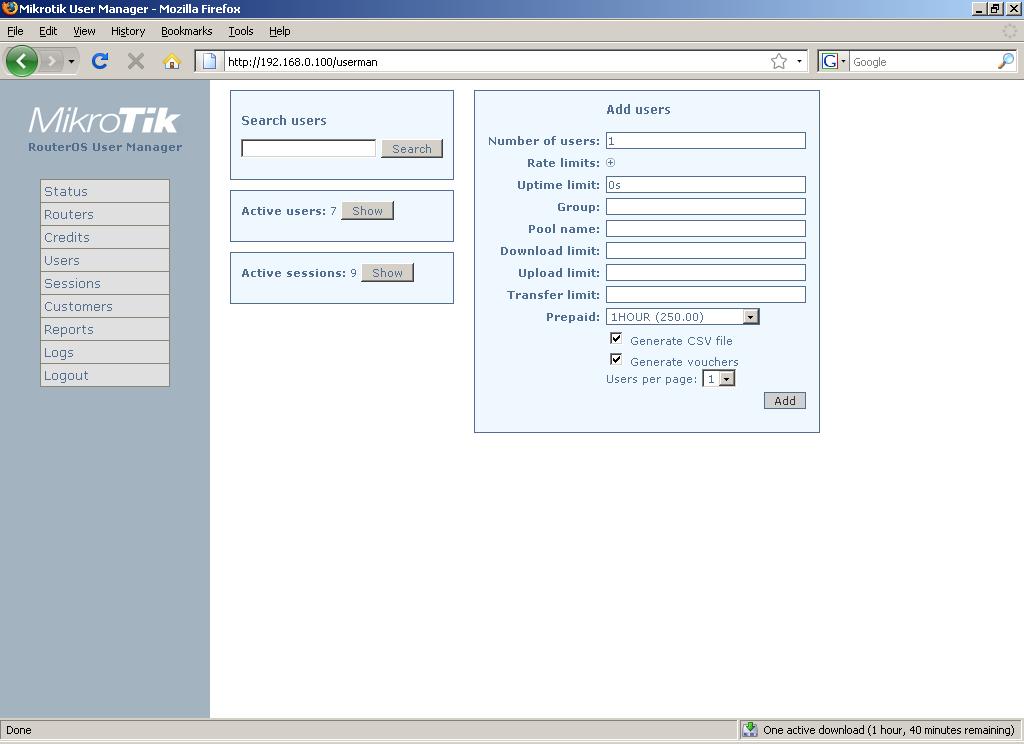Viewport: 1024px width, 744px height.
Task: Click the Group input field
Action: [706, 206]
